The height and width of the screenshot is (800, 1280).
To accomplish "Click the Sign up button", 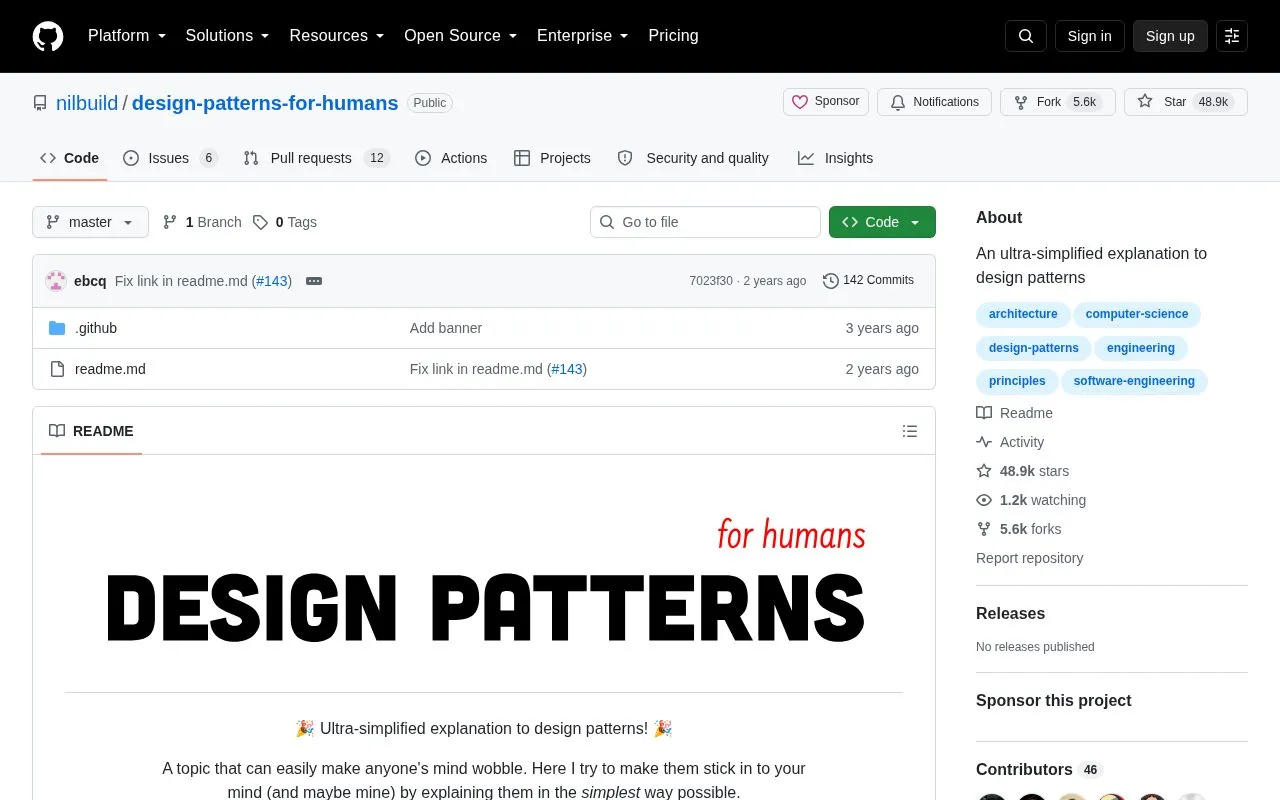I will click(1170, 36).
